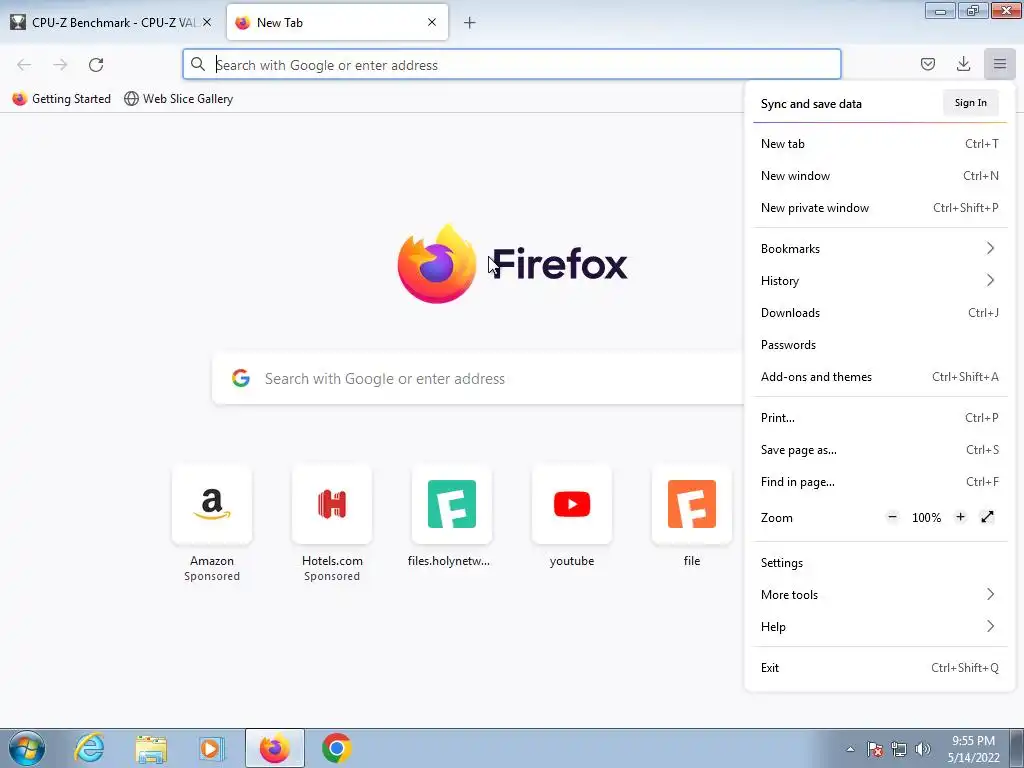Open Add-ons and themes
The height and width of the screenshot is (768, 1024).
(880, 376)
